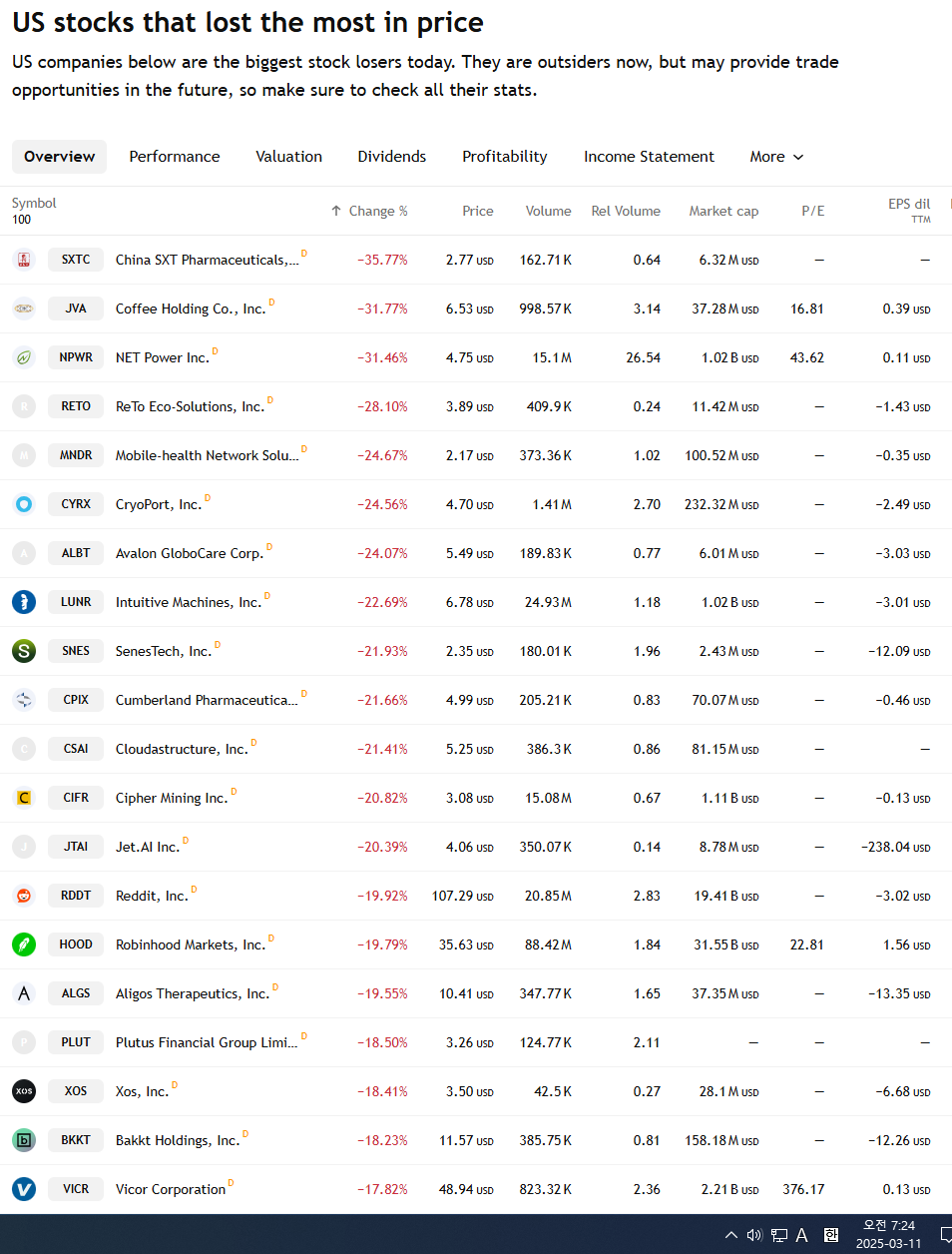Screen dimensions: 952x1254
Task: Sort by the Market cap column header
Action: pyautogui.click(x=723, y=211)
